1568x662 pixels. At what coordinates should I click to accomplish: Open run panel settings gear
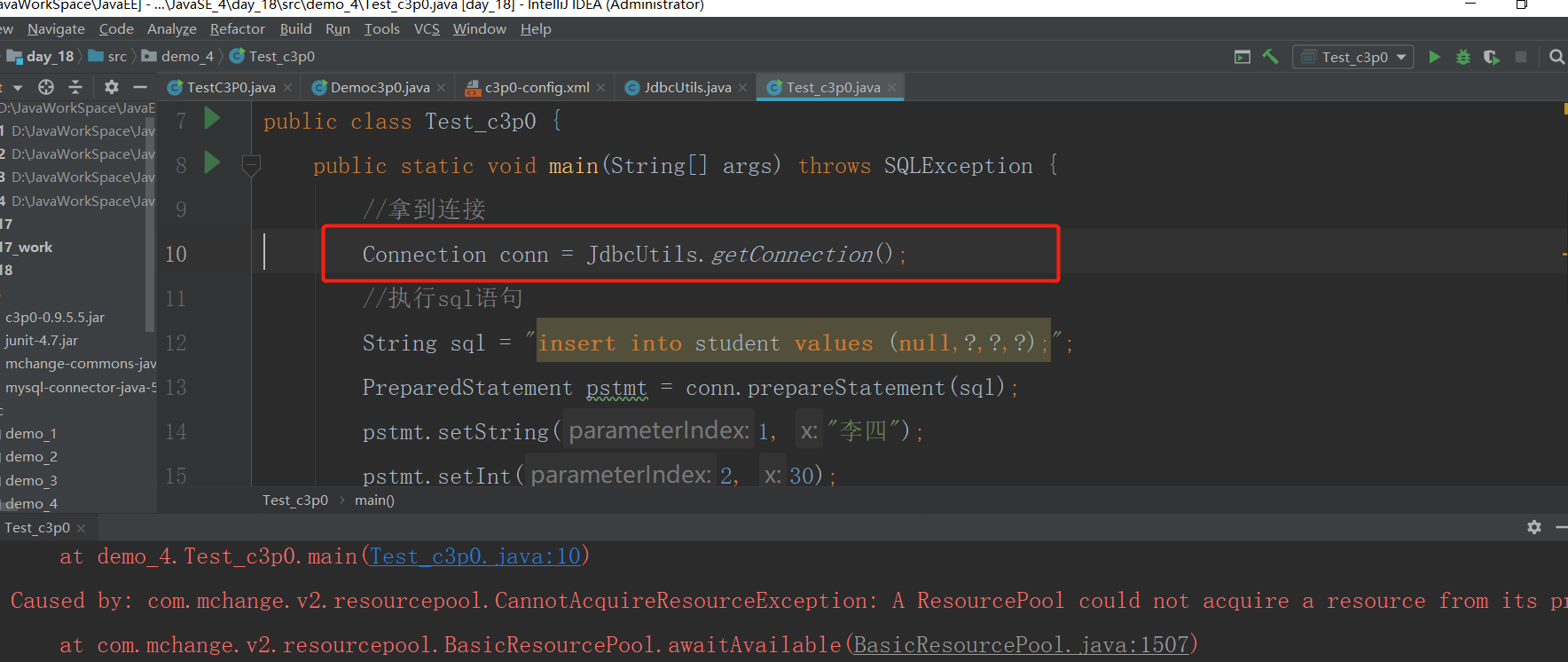pyautogui.click(x=1534, y=527)
